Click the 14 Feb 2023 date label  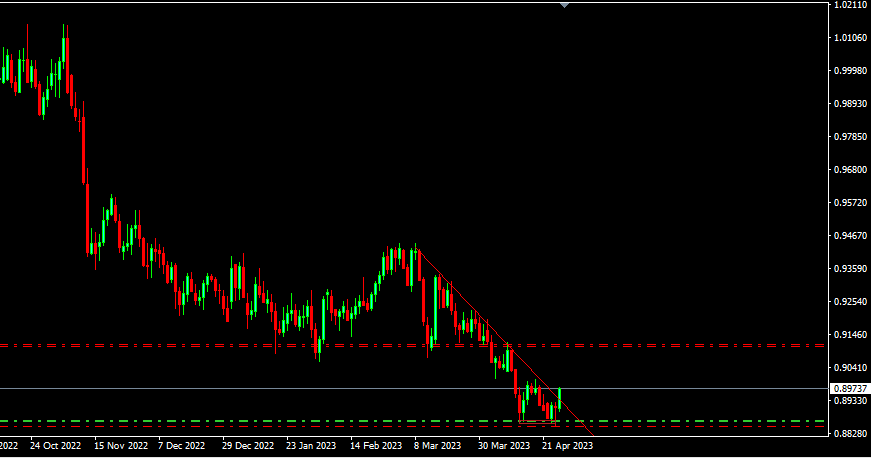[x=376, y=446]
